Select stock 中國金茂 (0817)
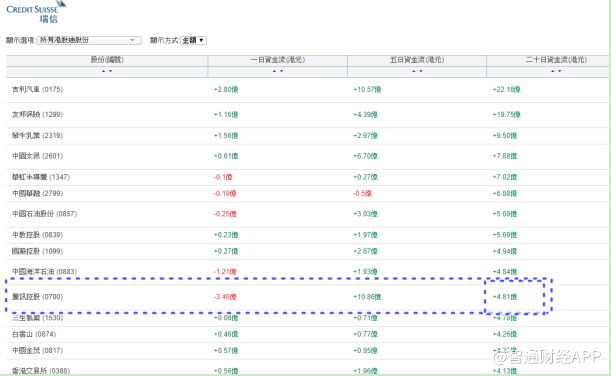This screenshot has width=611, height=376. (x=37, y=350)
